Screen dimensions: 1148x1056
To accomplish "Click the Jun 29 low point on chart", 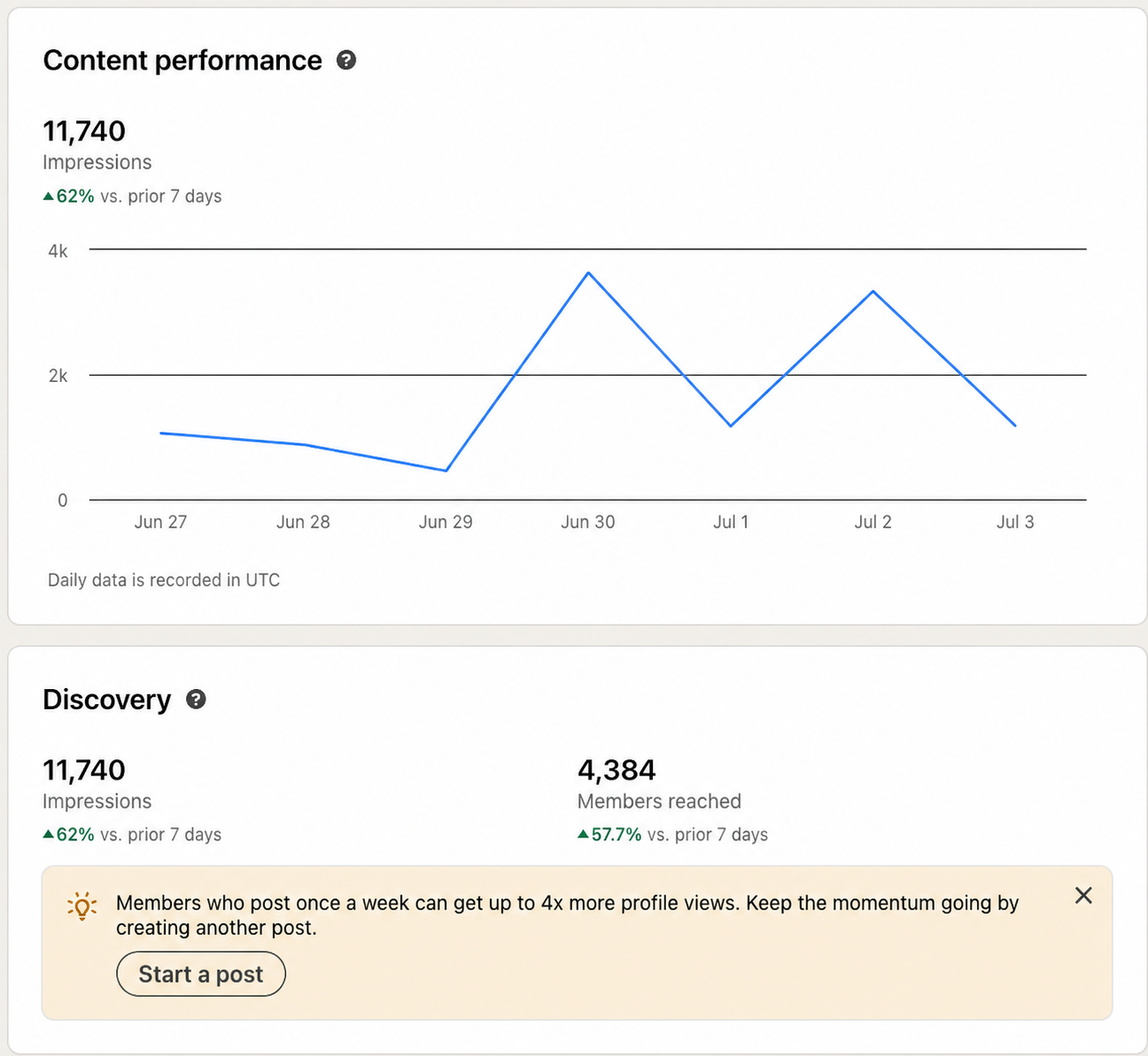I will (446, 471).
